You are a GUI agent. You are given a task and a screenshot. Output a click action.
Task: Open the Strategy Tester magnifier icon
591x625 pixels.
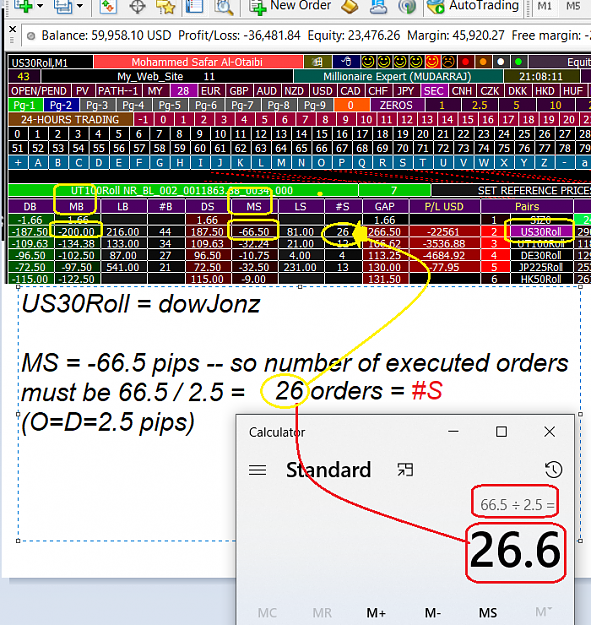click(x=224, y=7)
